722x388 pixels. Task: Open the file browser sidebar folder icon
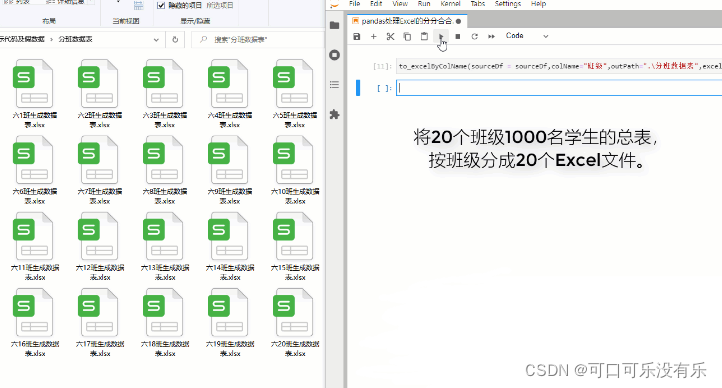[335, 25]
